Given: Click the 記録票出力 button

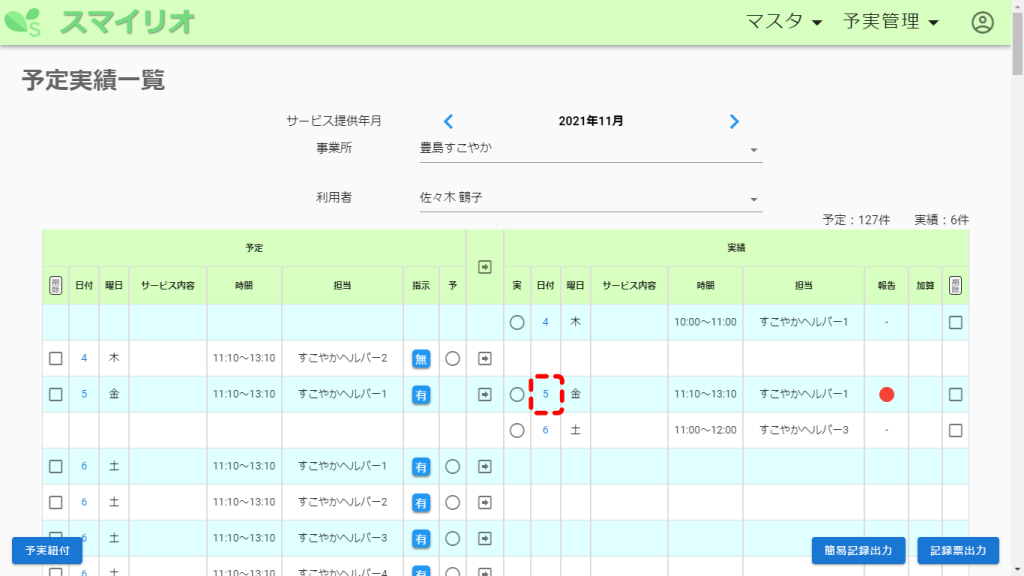Looking at the screenshot, I should tap(957, 550).
